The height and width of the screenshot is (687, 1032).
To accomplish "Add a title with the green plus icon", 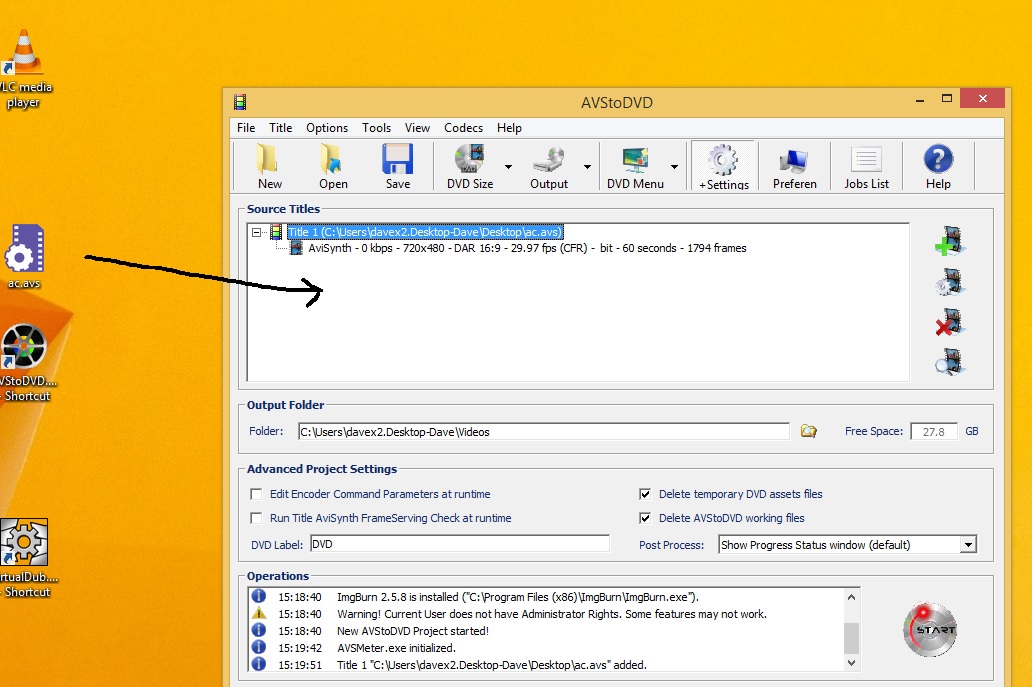I will pos(950,241).
